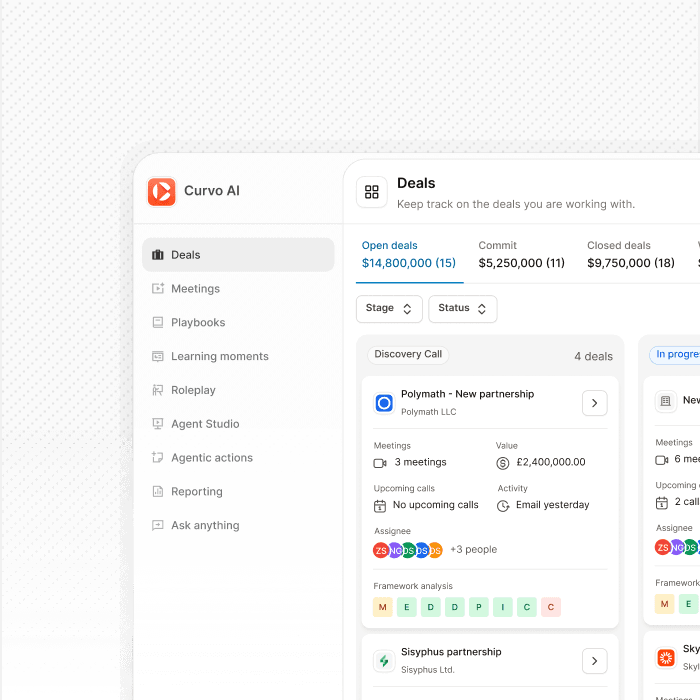Click the green E framework badge in Polymath card
Screen dimensions: 700x700
407,607
